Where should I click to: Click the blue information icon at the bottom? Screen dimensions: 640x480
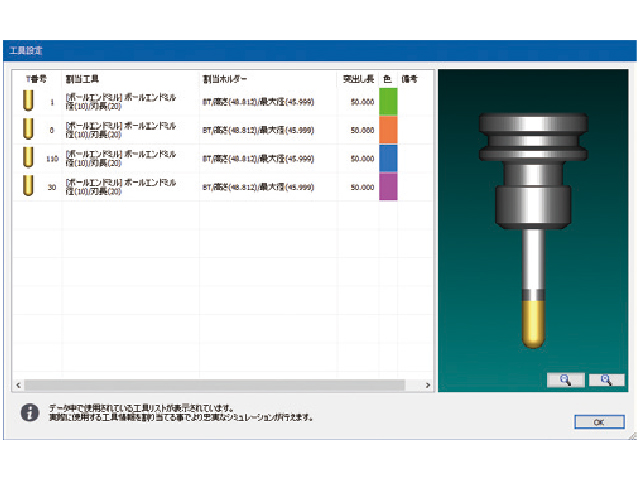[x=29, y=413]
